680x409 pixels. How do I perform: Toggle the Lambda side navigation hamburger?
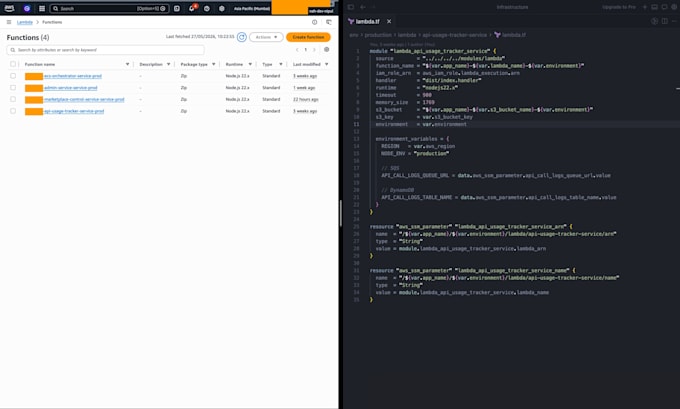(x=9, y=22)
